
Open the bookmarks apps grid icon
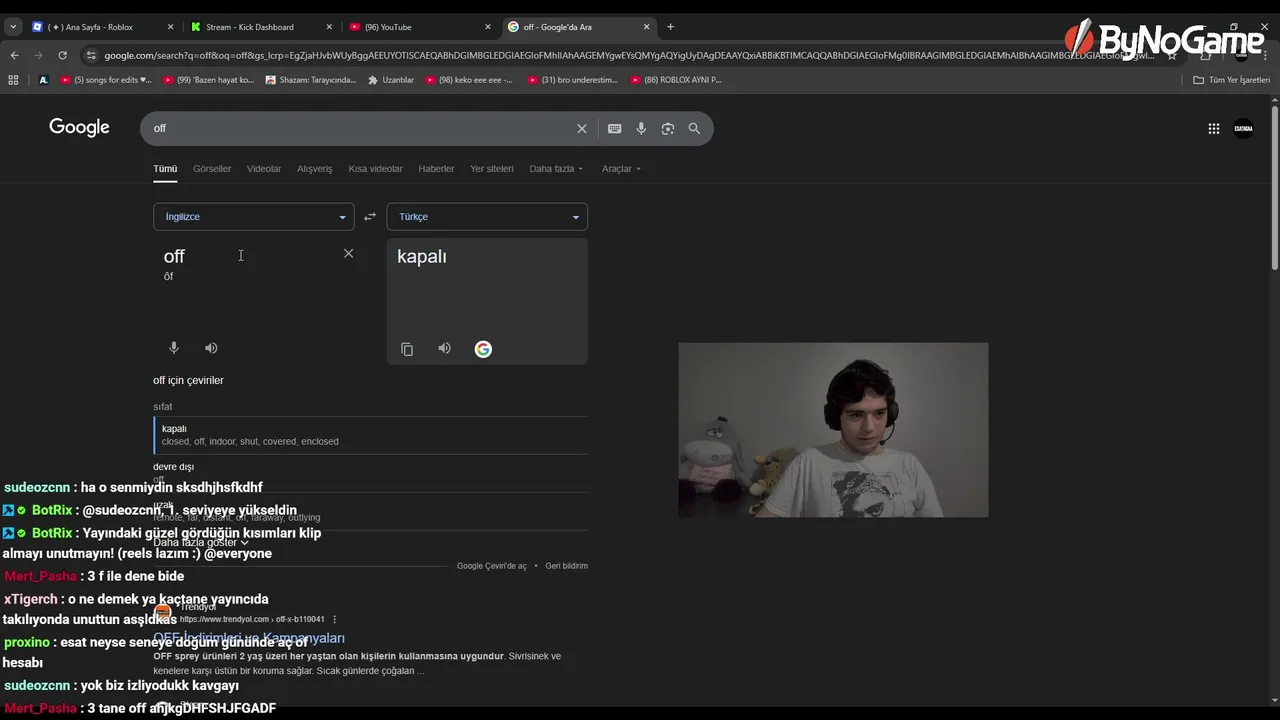point(13,80)
